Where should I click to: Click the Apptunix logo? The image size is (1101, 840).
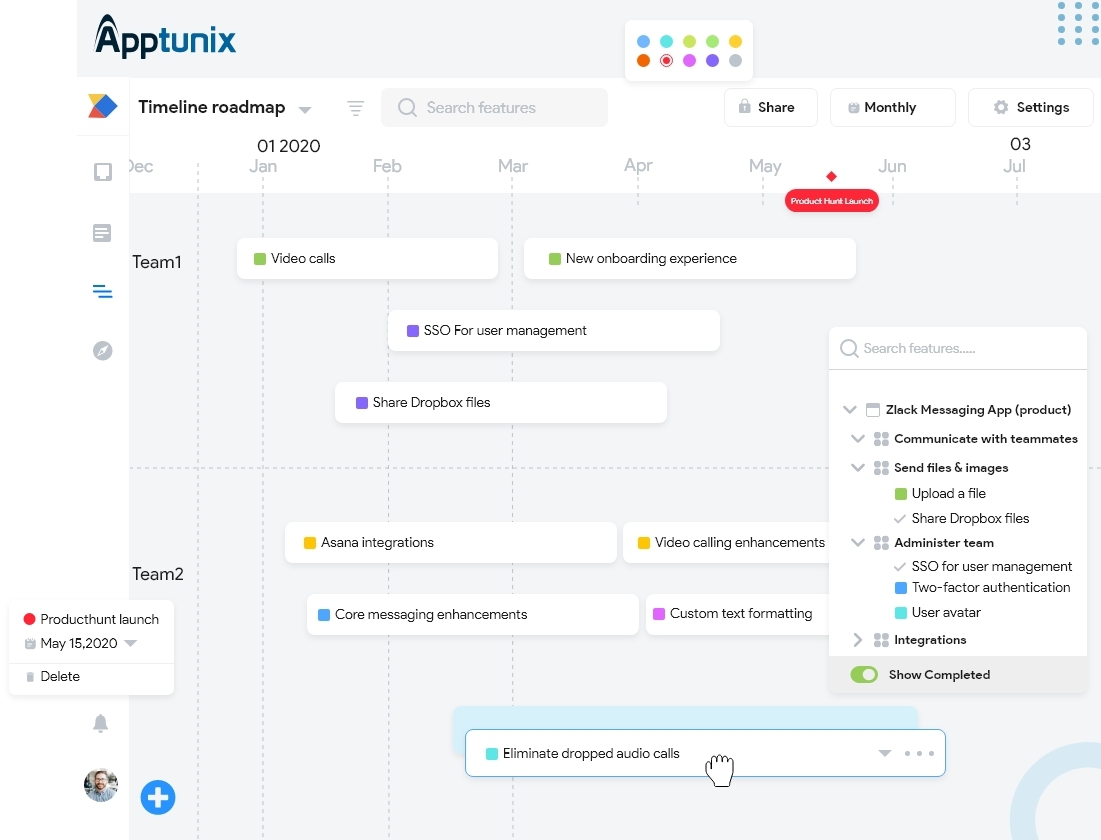tap(164, 37)
